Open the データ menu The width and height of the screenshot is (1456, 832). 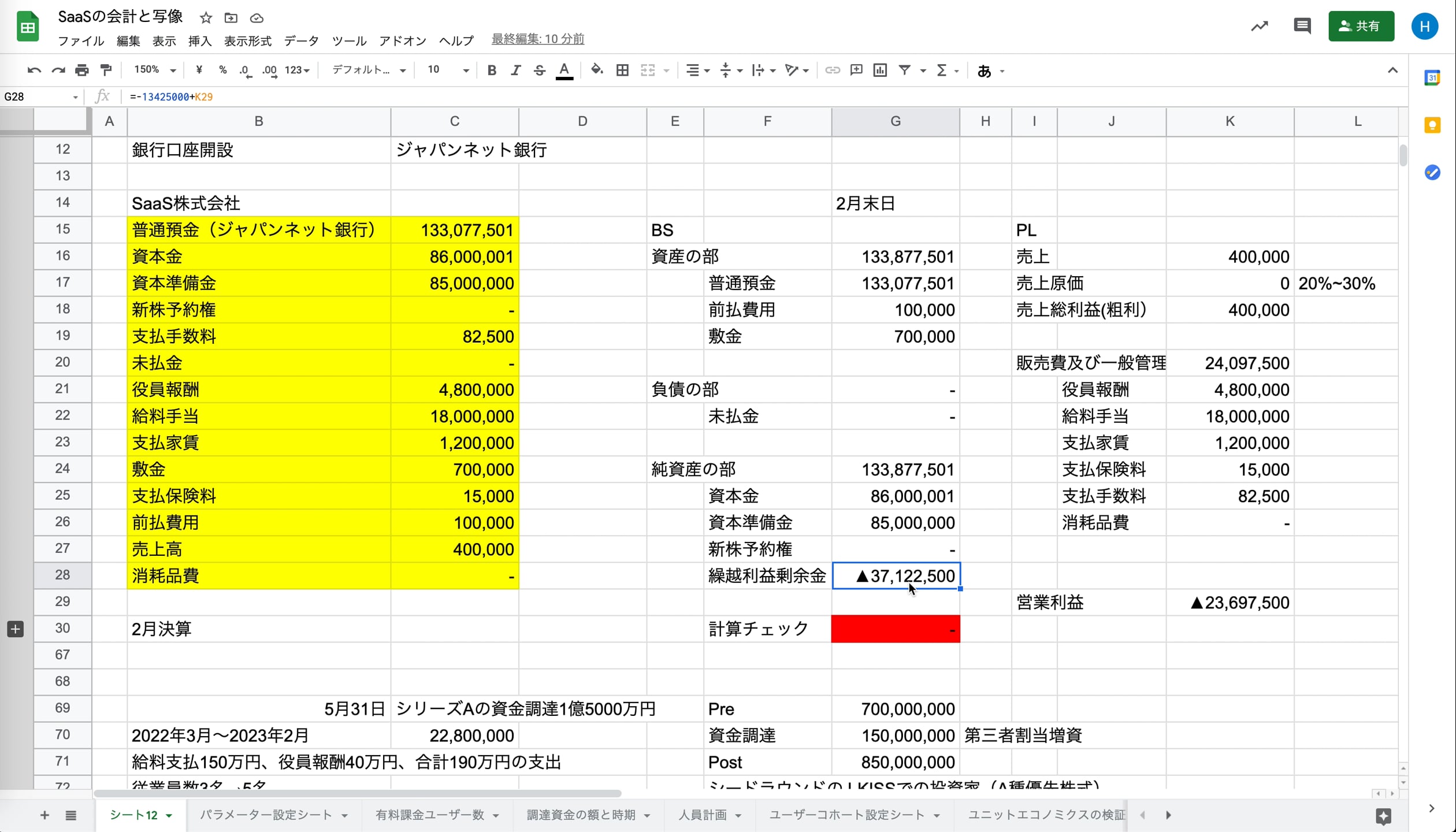tap(301, 41)
